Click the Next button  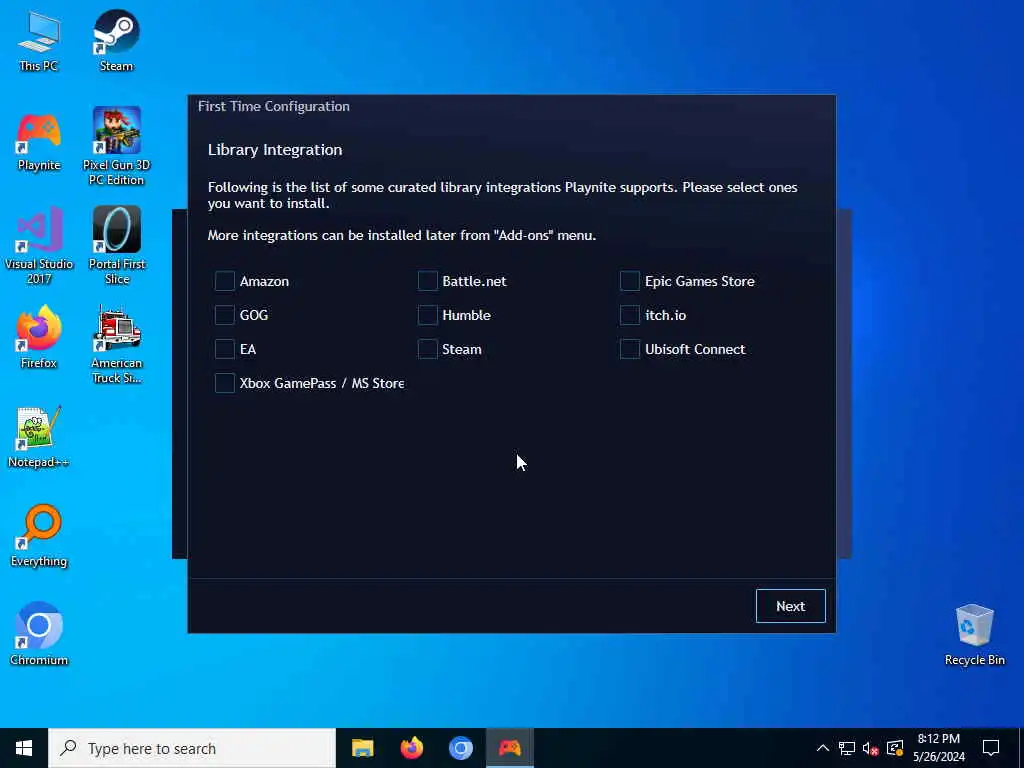pos(790,606)
